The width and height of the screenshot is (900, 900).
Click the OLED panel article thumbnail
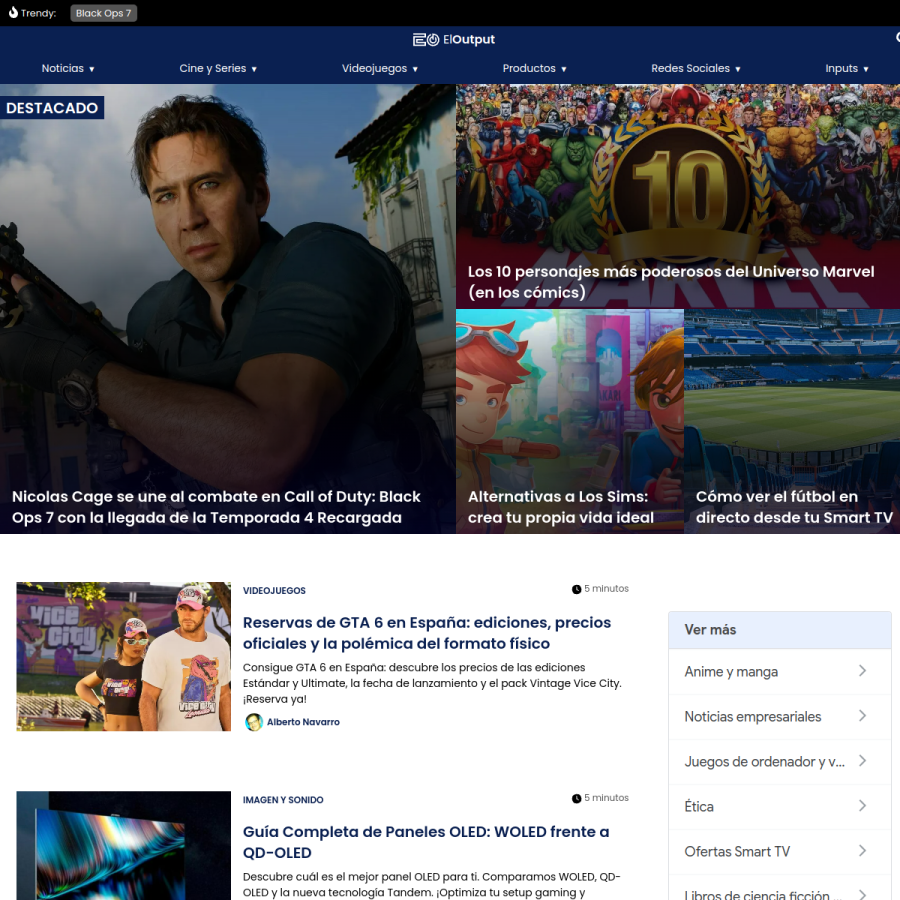coord(123,845)
